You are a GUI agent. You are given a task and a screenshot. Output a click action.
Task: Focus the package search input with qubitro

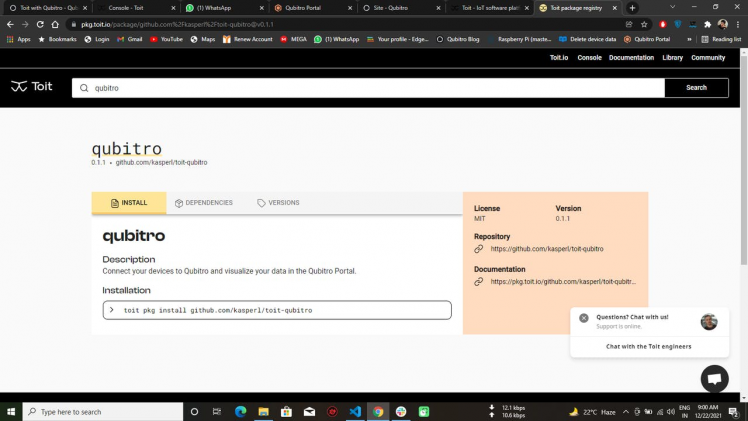coord(368,88)
